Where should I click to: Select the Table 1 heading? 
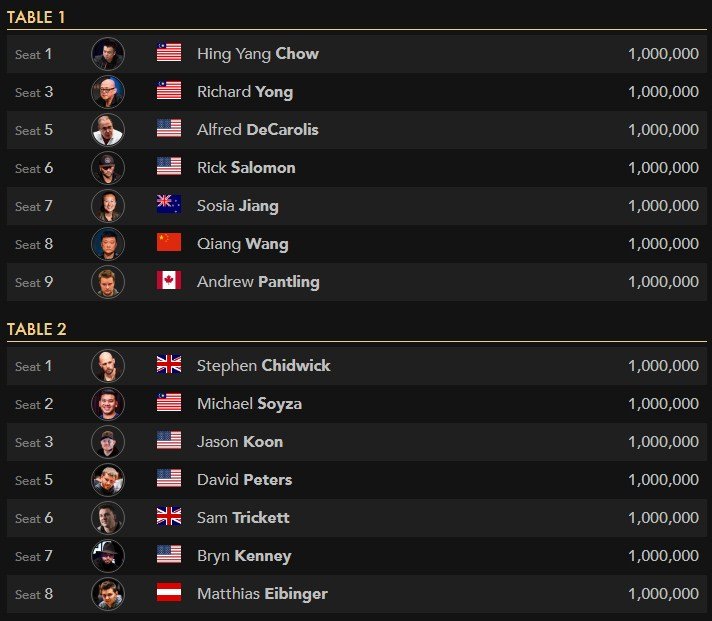(37, 17)
